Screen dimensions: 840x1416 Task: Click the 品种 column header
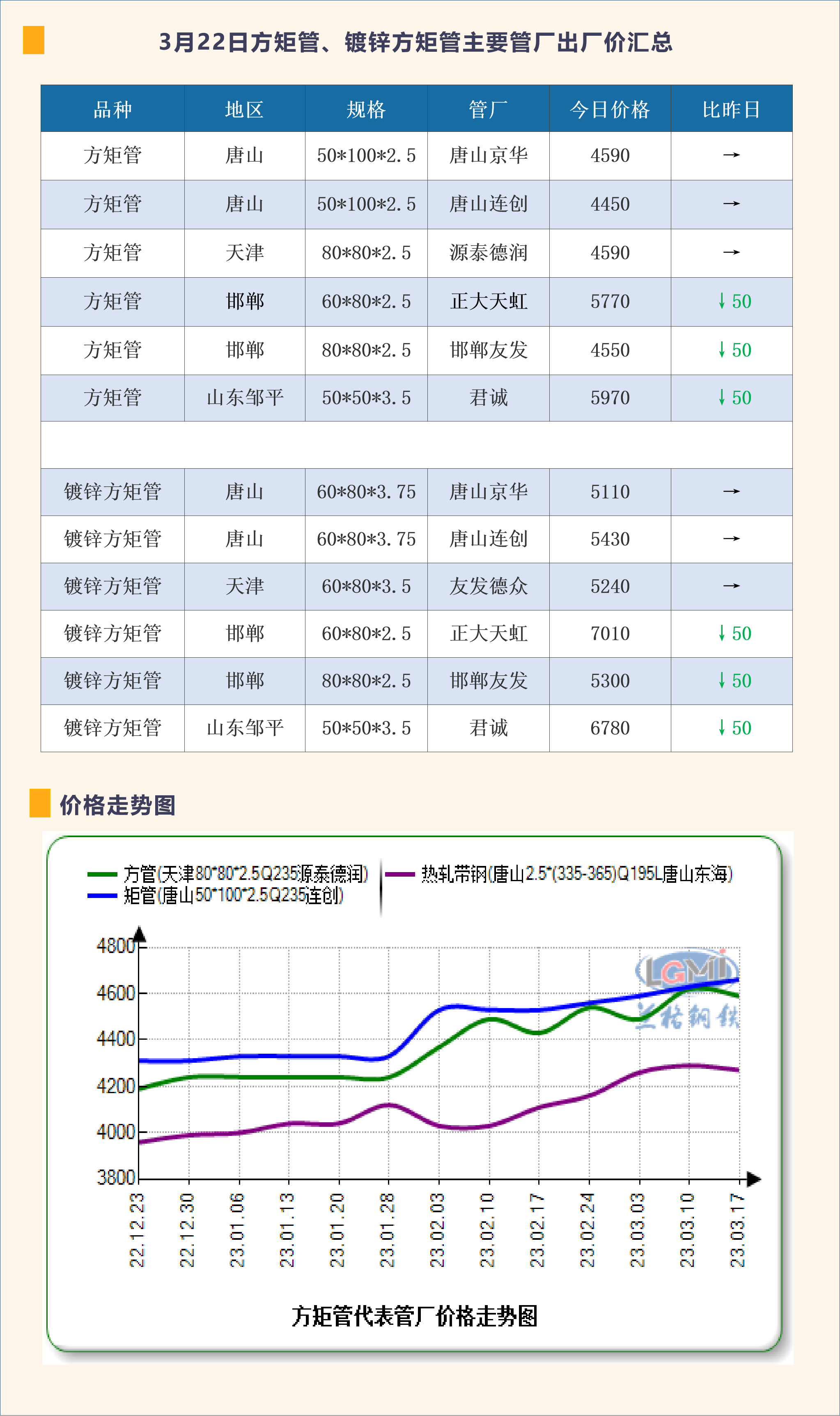point(112,109)
